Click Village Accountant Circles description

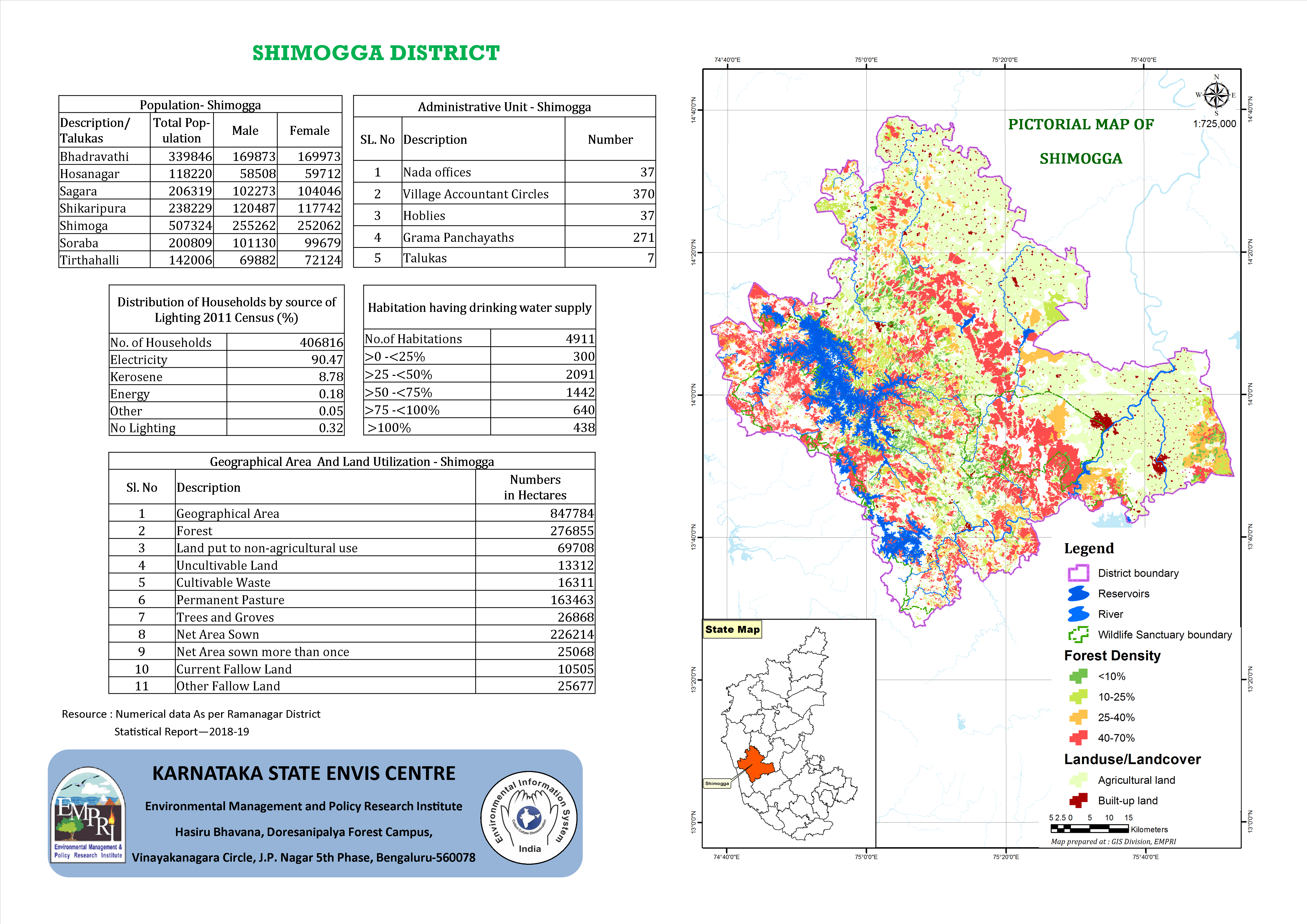pos(475,194)
